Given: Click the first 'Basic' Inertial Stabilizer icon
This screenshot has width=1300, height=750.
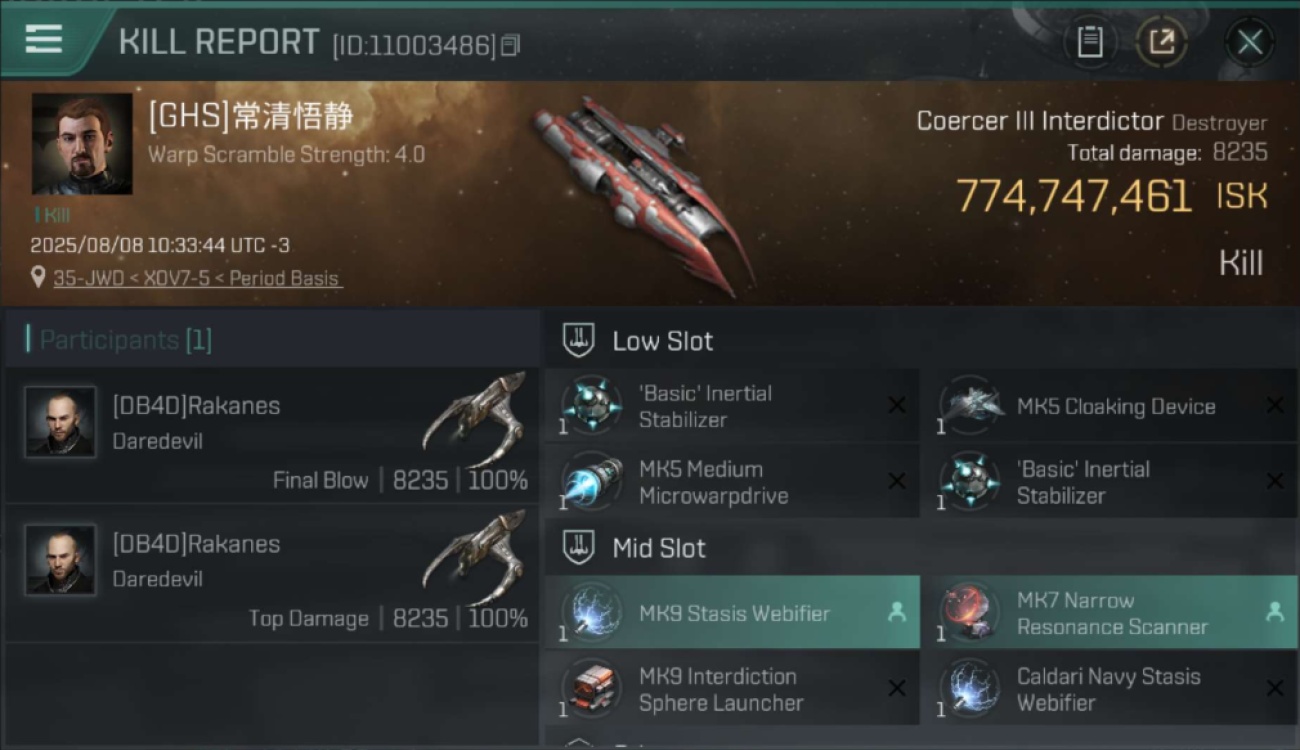Looking at the screenshot, I should [x=591, y=404].
